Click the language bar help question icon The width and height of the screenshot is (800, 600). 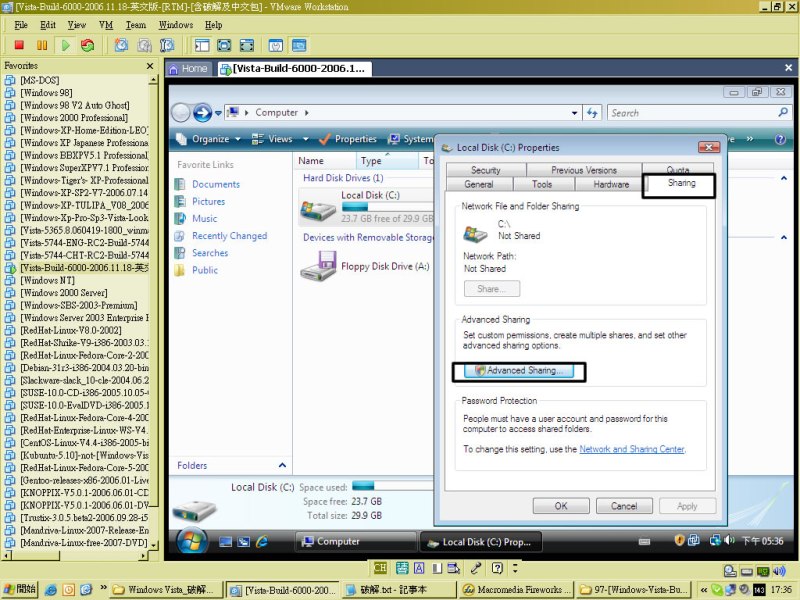point(497,568)
